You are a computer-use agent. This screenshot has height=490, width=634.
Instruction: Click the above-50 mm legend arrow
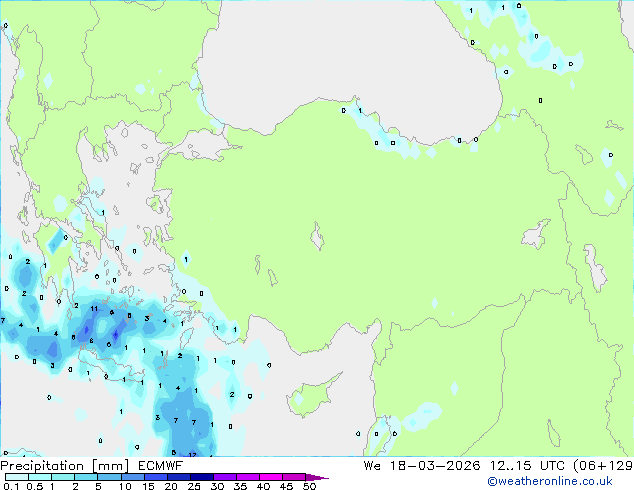tap(317, 477)
